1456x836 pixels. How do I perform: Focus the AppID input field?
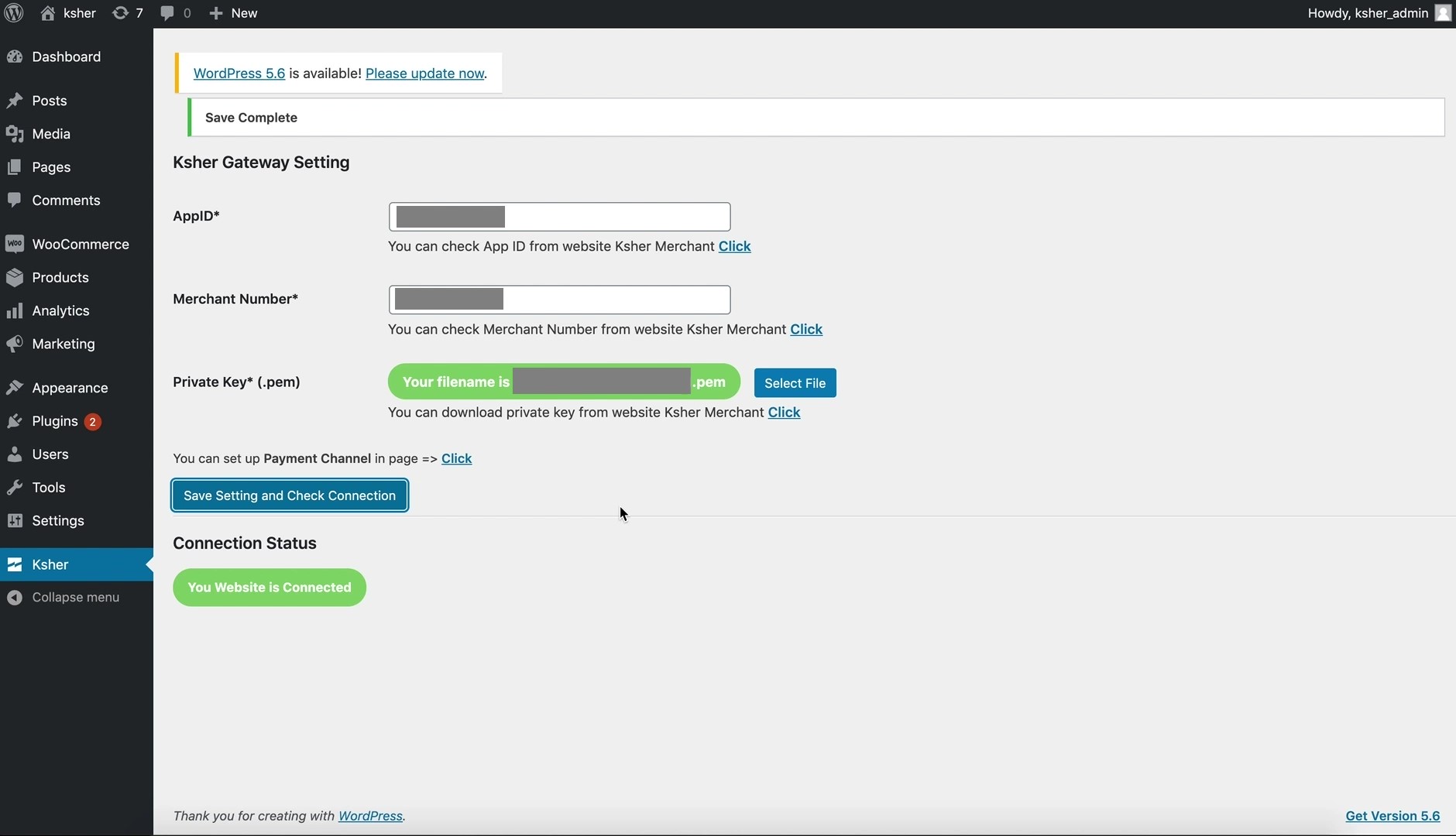[559, 217]
